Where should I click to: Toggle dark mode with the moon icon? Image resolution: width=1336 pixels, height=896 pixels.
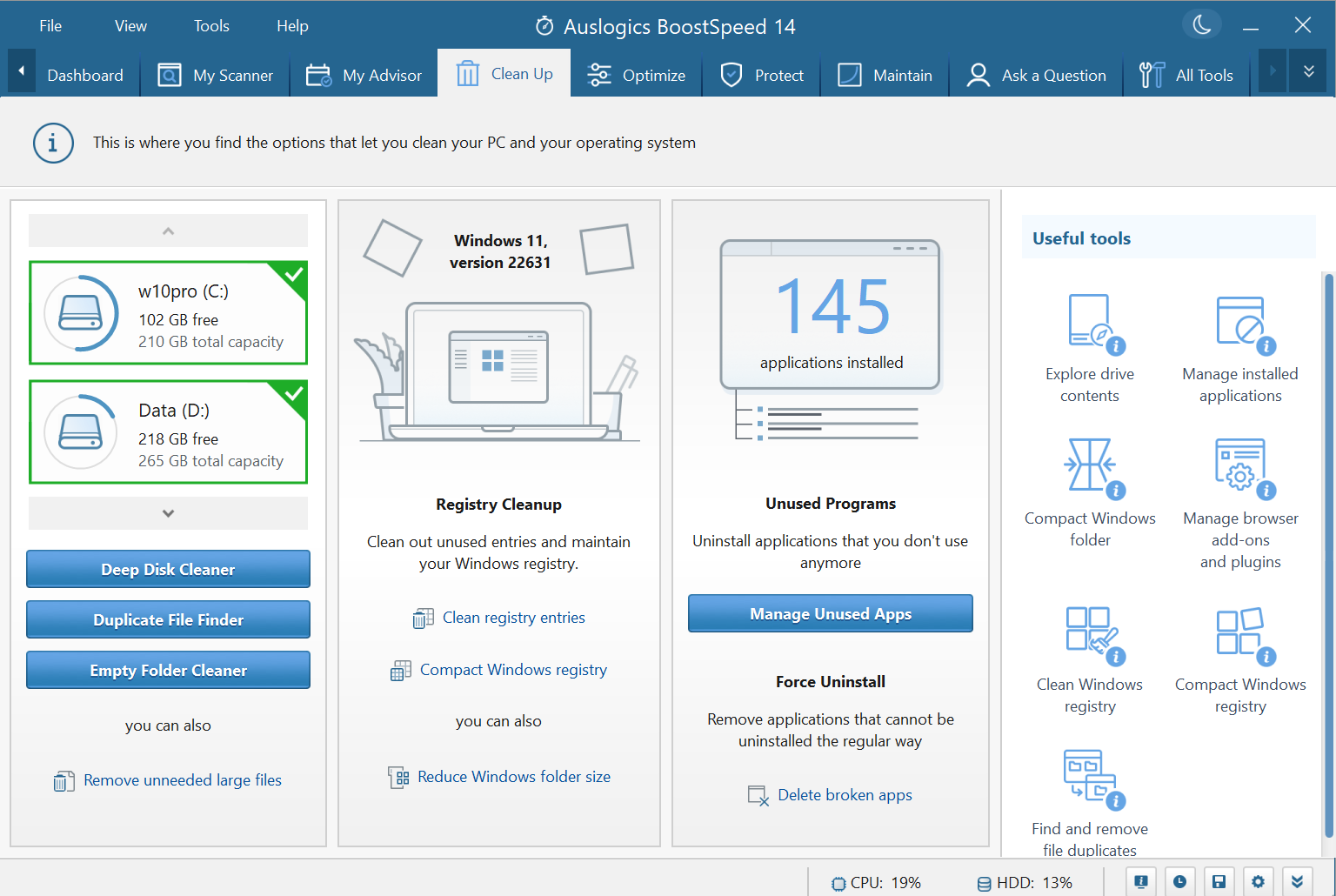[1201, 24]
